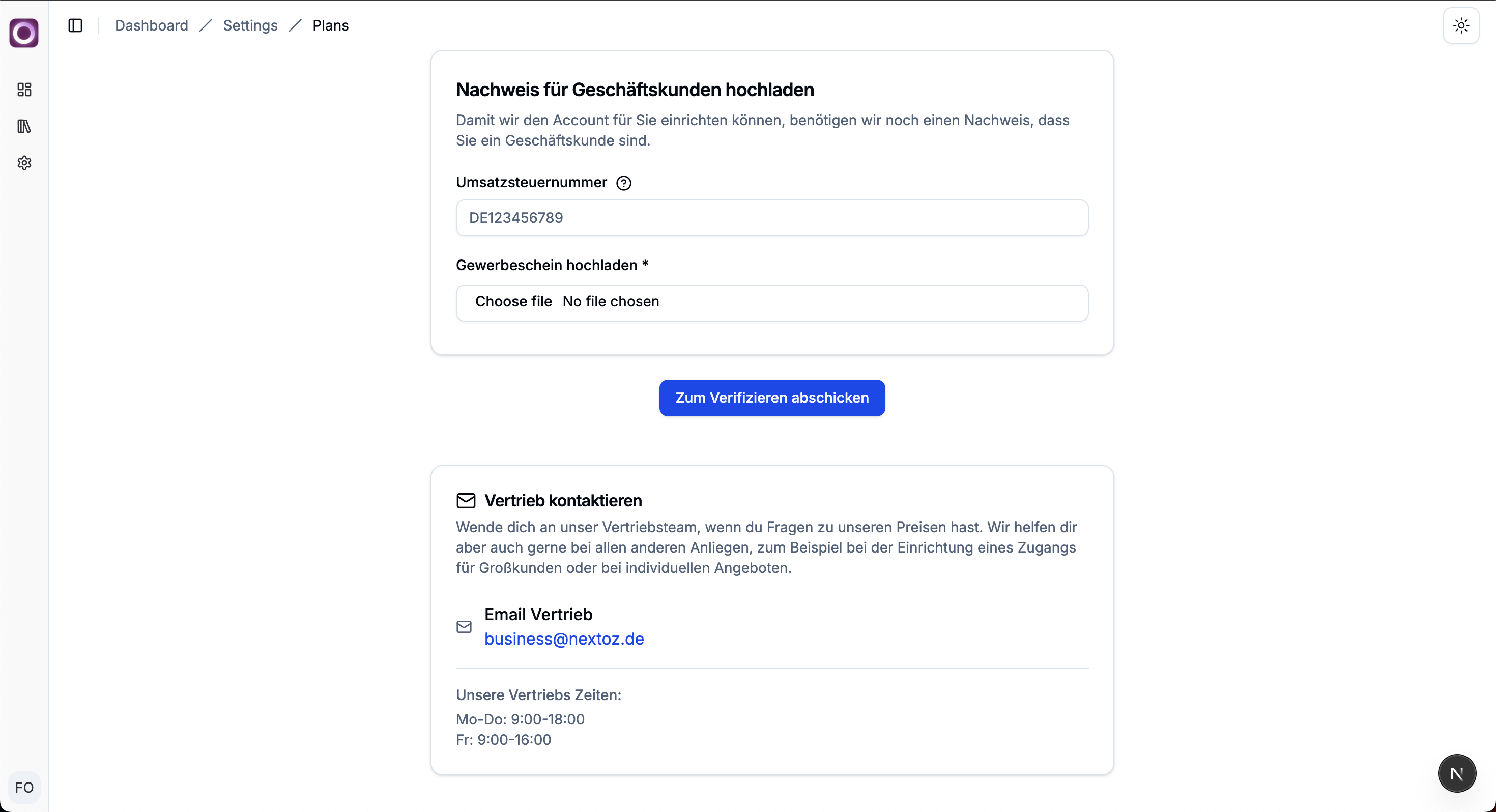Select the Plans breadcrumb item
The height and width of the screenshot is (812, 1496).
(x=330, y=25)
